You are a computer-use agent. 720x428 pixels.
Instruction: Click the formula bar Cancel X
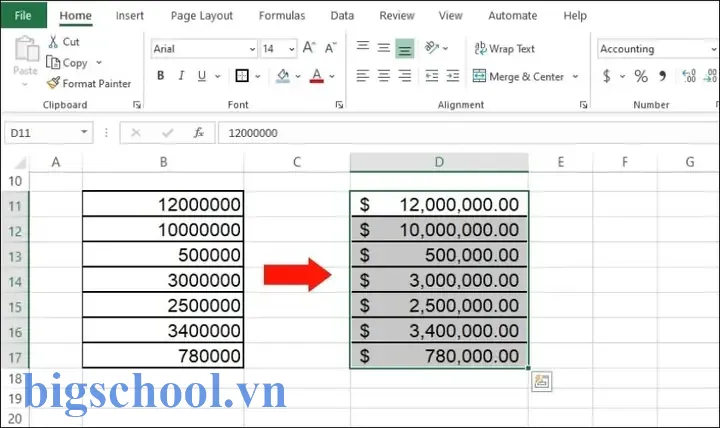pyautogui.click(x=135, y=133)
